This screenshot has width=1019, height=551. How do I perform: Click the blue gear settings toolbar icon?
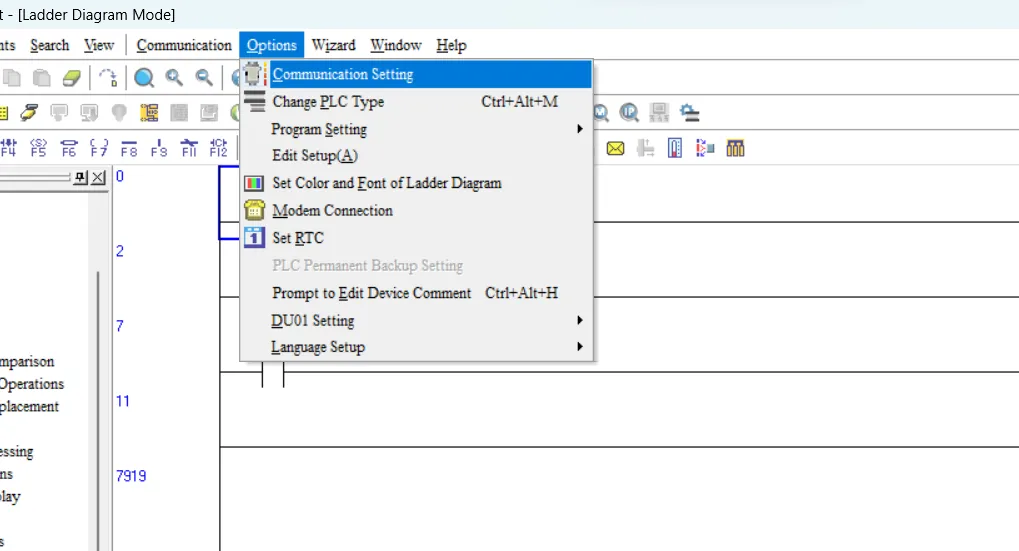tap(690, 113)
